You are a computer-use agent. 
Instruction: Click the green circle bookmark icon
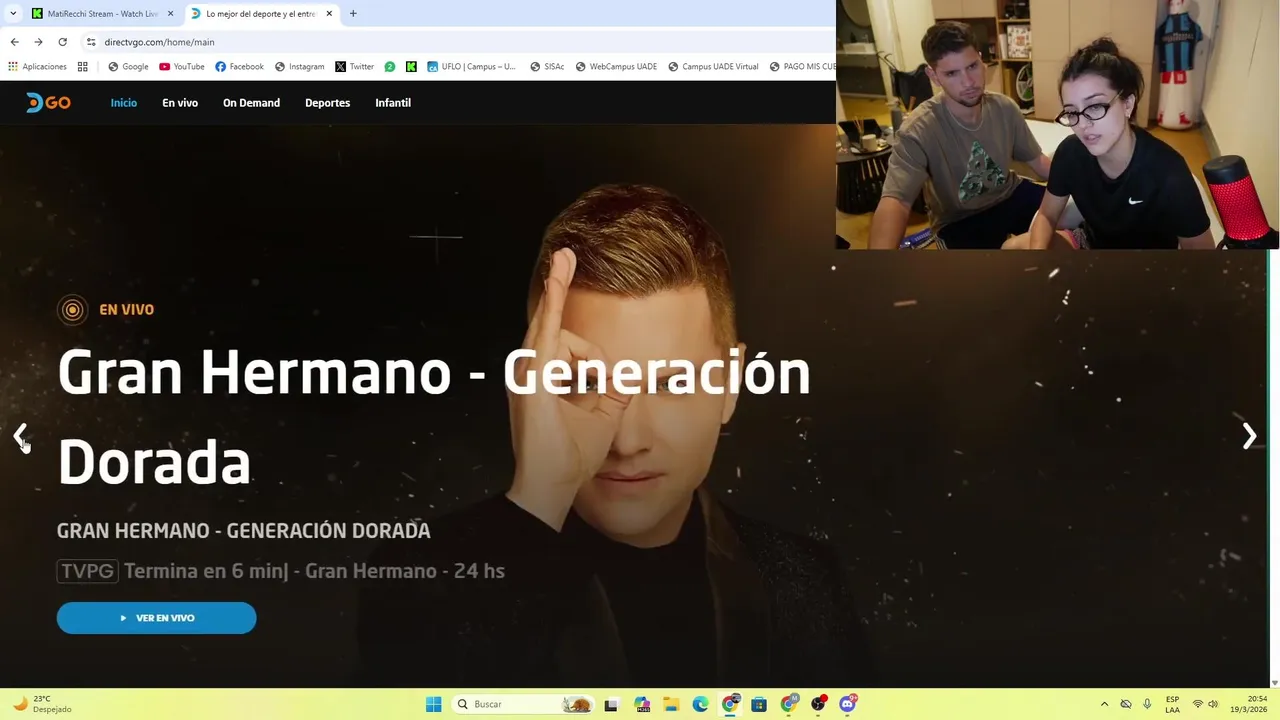[390, 67]
